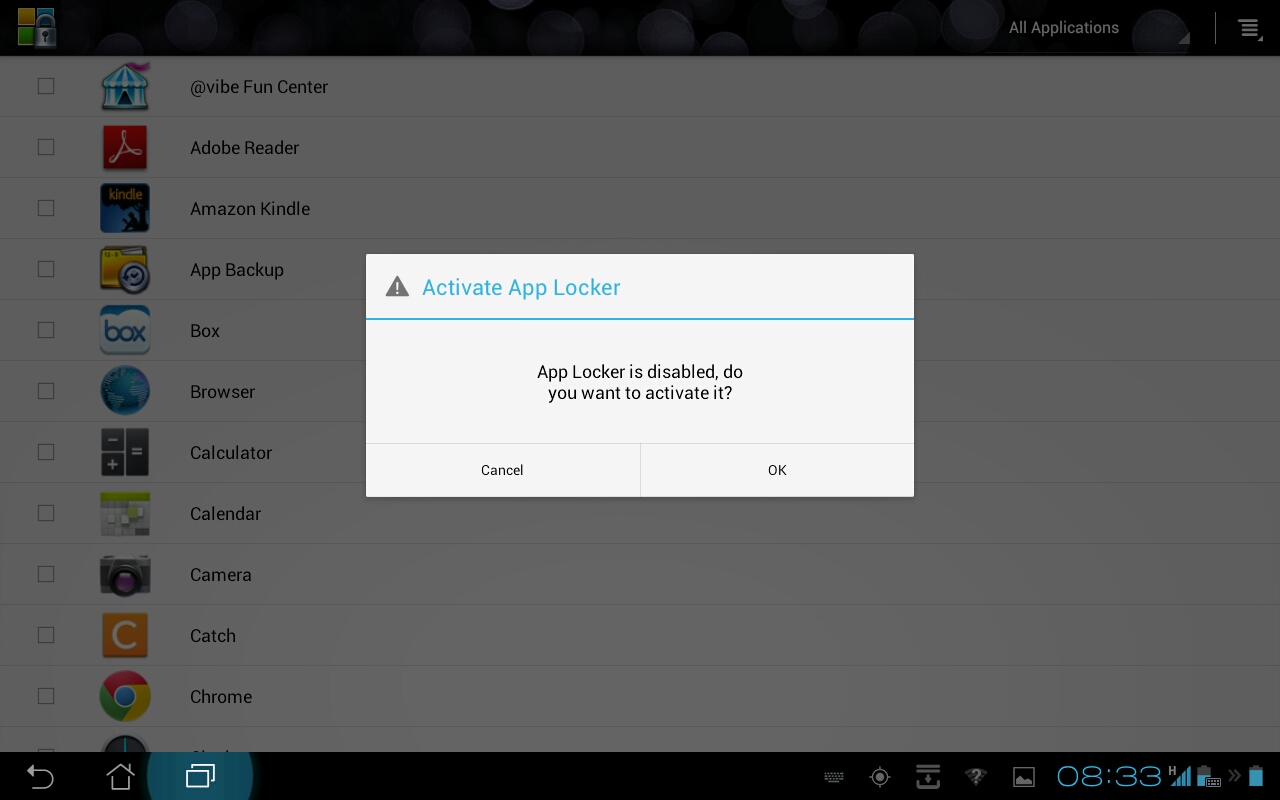Tick the Box checkbox
The height and width of the screenshot is (800, 1280).
tap(46, 331)
